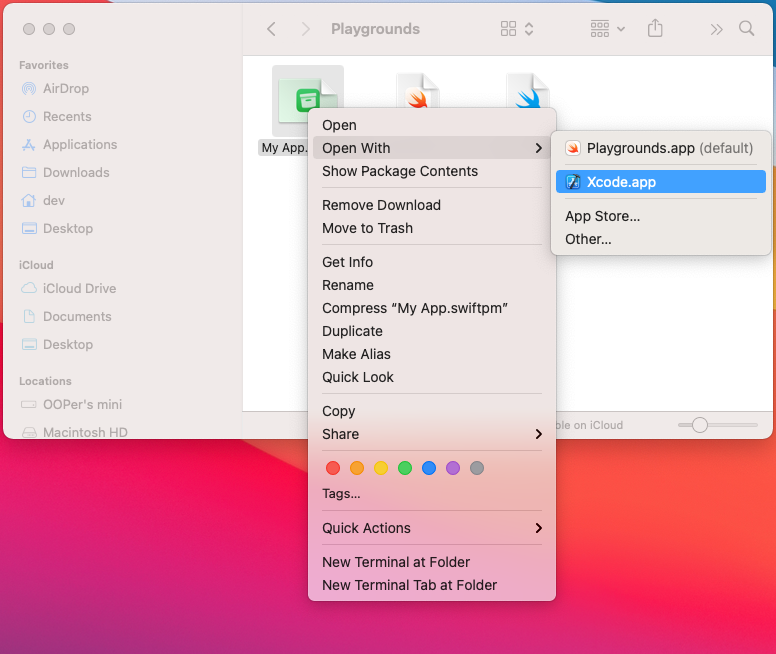Go forward with the Finder forward arrow

tap(305, 29)
